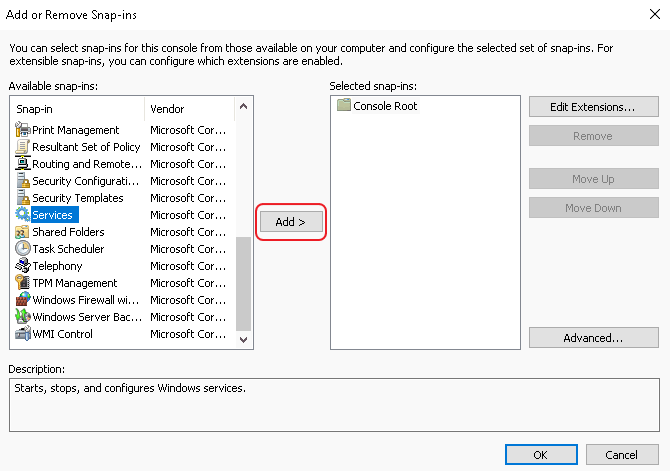Click the Print Management snap-in icon

pos(23,130)
